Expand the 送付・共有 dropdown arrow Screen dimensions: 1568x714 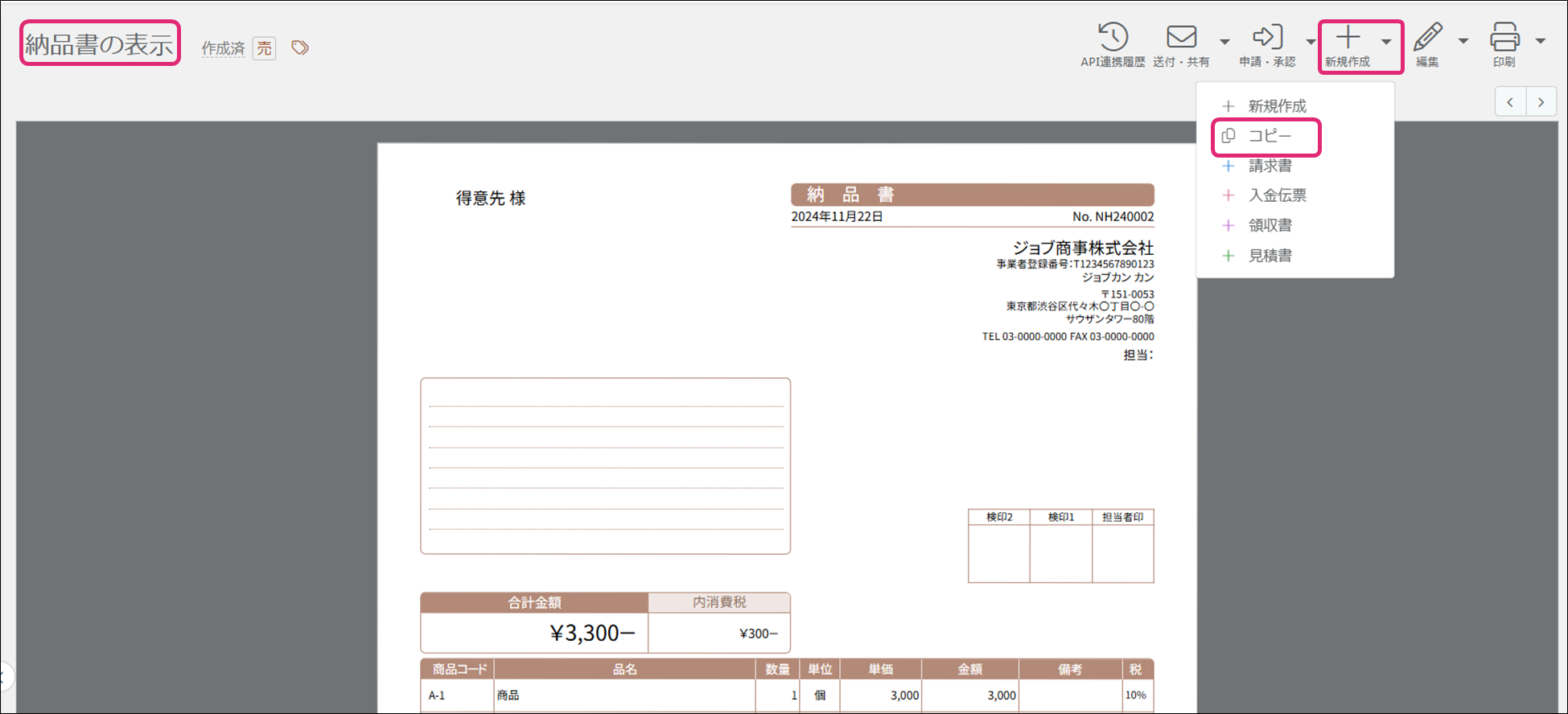1224,42
